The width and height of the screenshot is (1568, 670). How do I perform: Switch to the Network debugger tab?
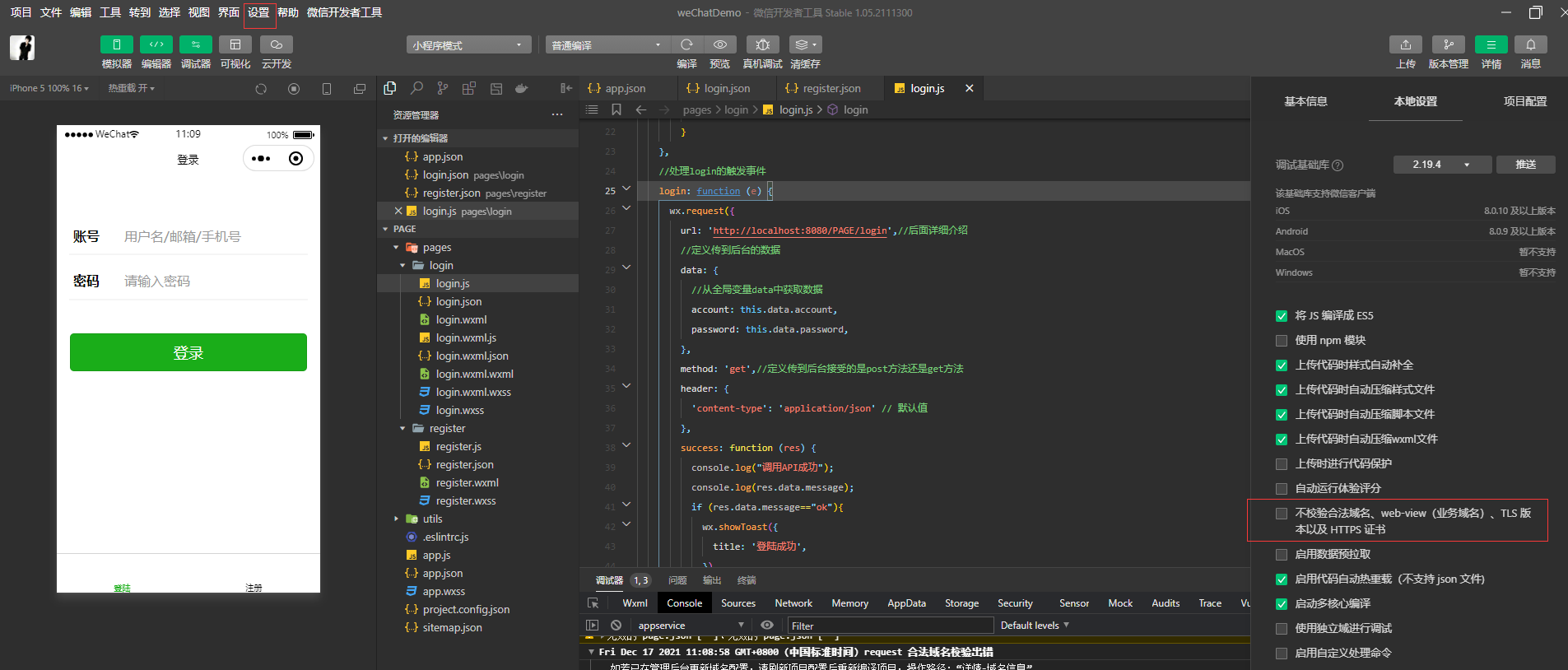(x=793, y=603)
